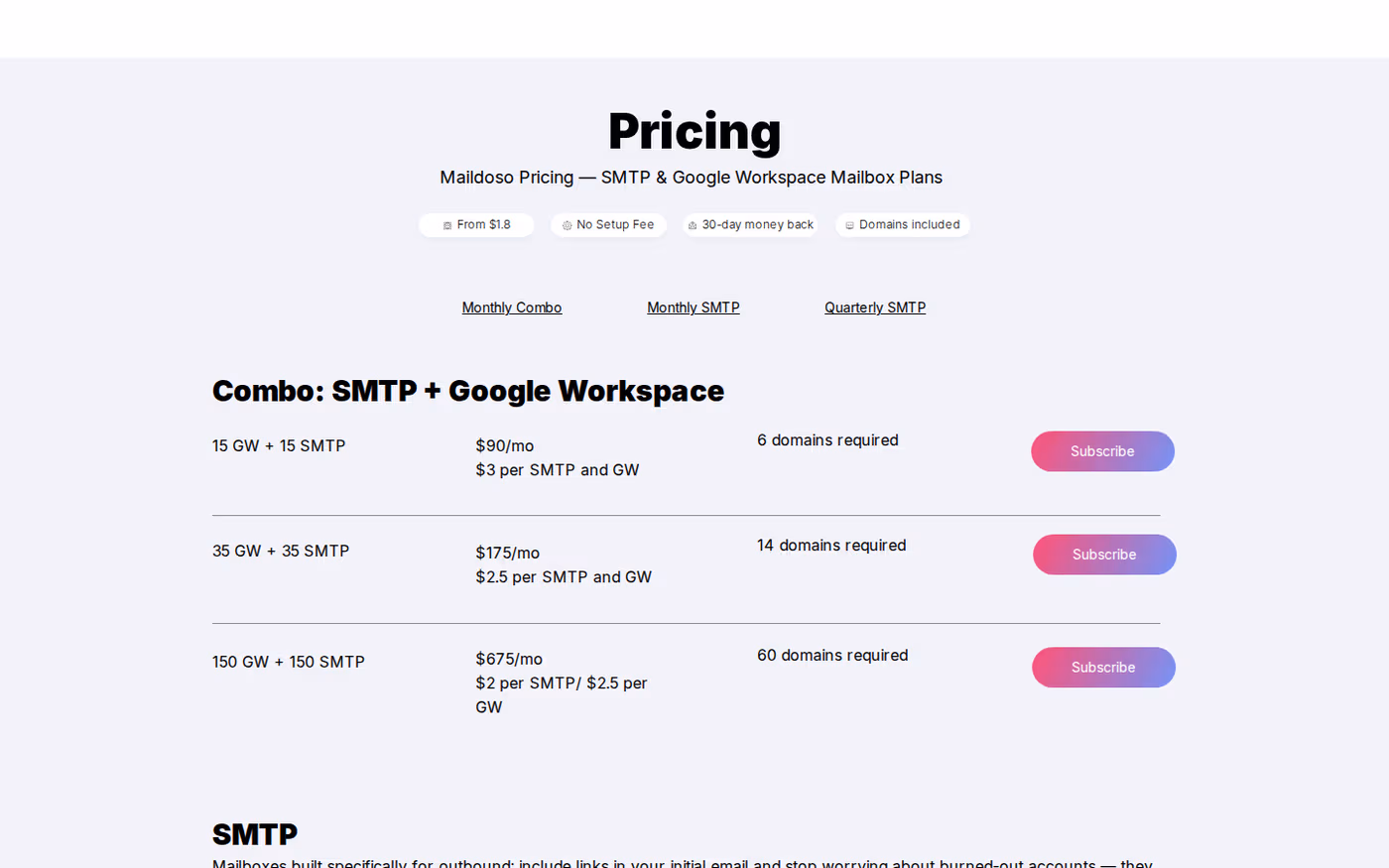Click the 'Maildoso Pricing' subtitle line
Image resolution: width=1389 pixels, height=868 pixels.
(692, 178)
